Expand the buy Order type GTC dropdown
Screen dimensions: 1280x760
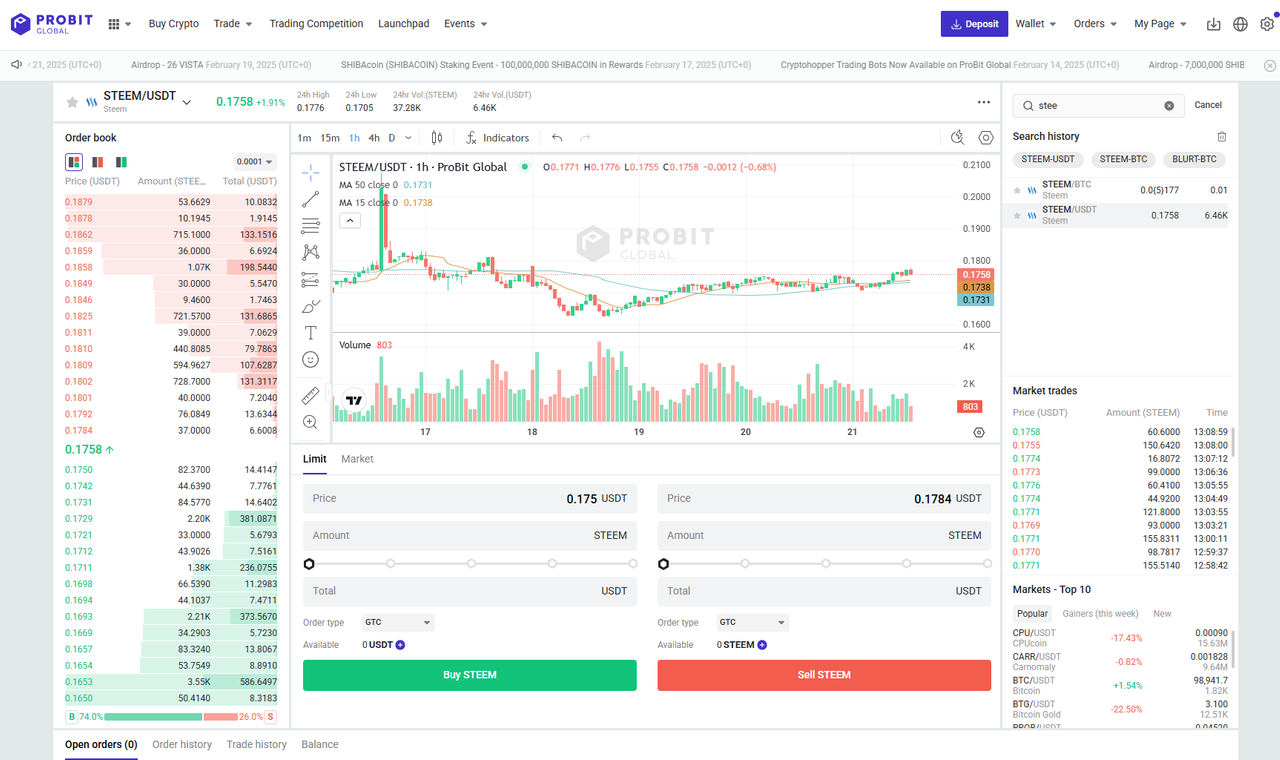tap(398, 623)
